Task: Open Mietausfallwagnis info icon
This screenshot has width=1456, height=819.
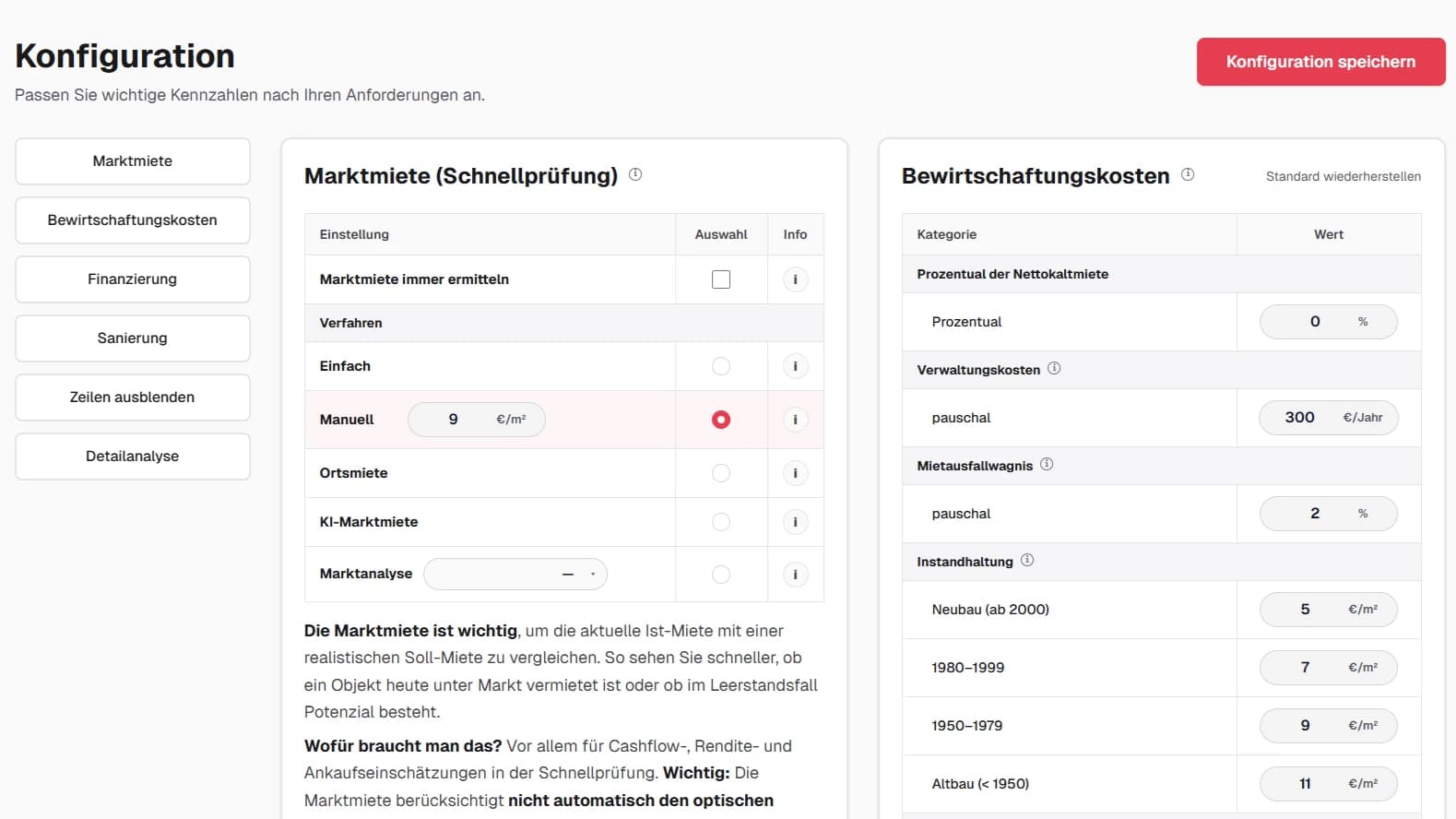Action: coord(1047,464)
